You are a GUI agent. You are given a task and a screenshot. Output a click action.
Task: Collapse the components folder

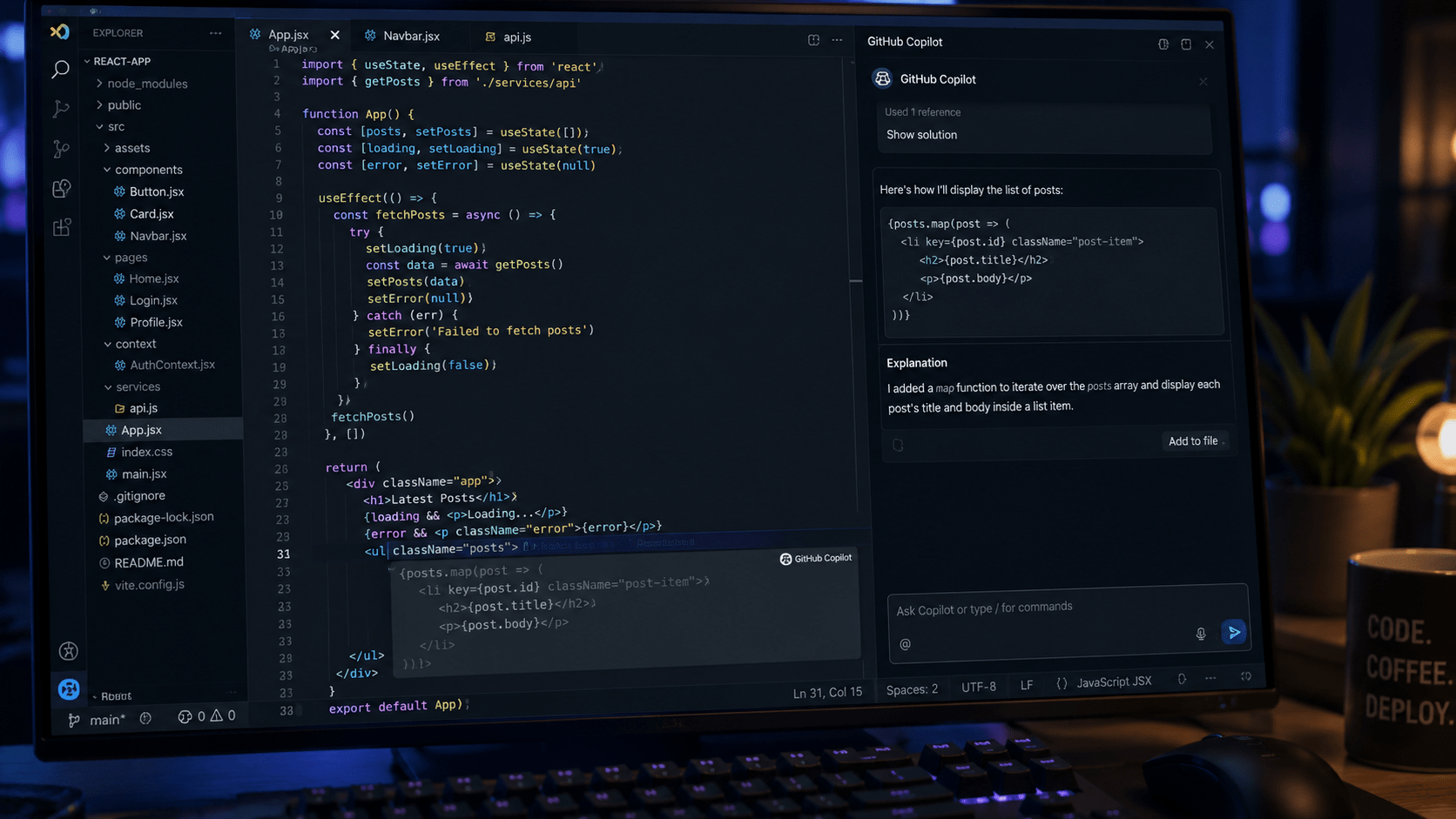(x=142, y=170)
